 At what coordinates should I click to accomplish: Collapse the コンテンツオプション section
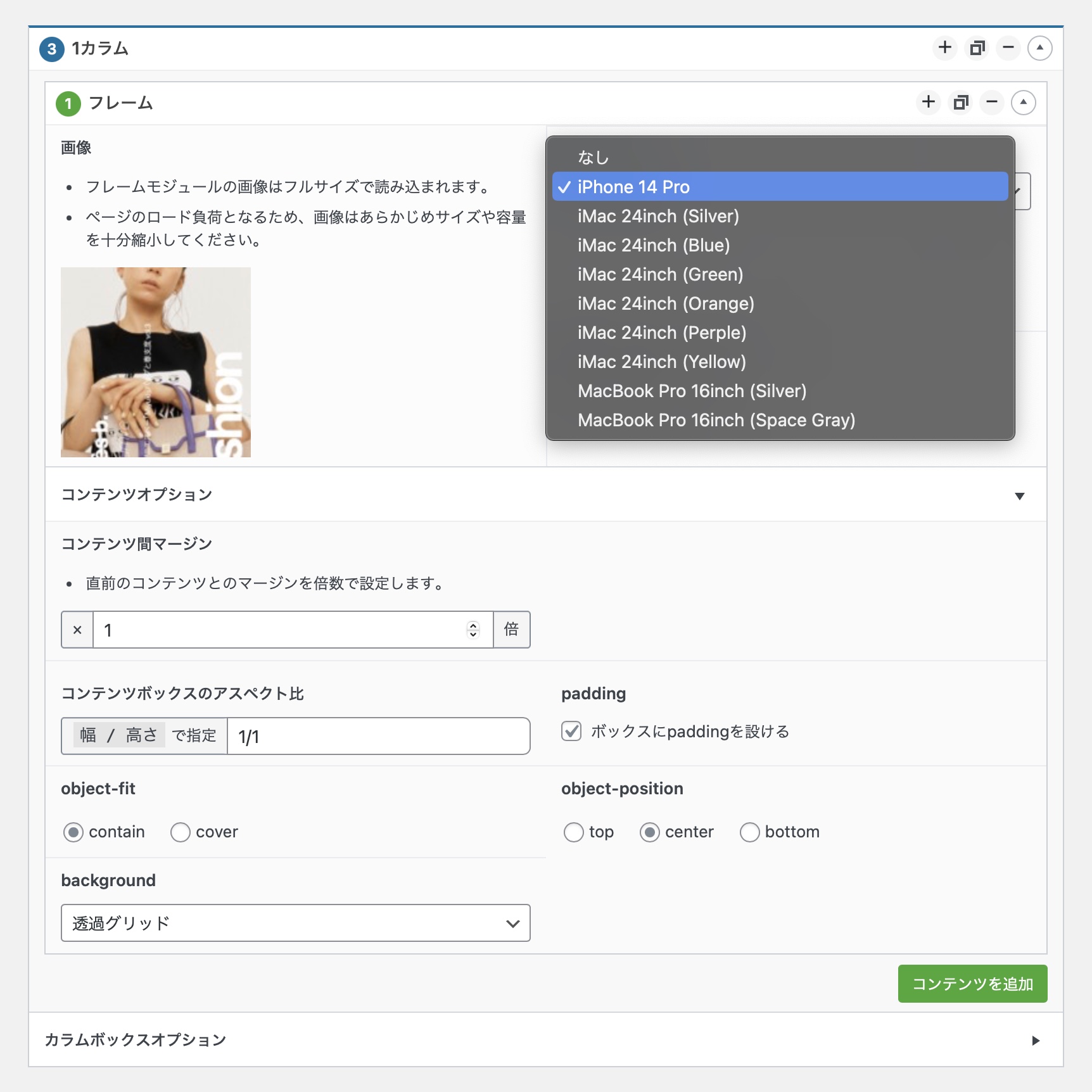coord(1019,496)
